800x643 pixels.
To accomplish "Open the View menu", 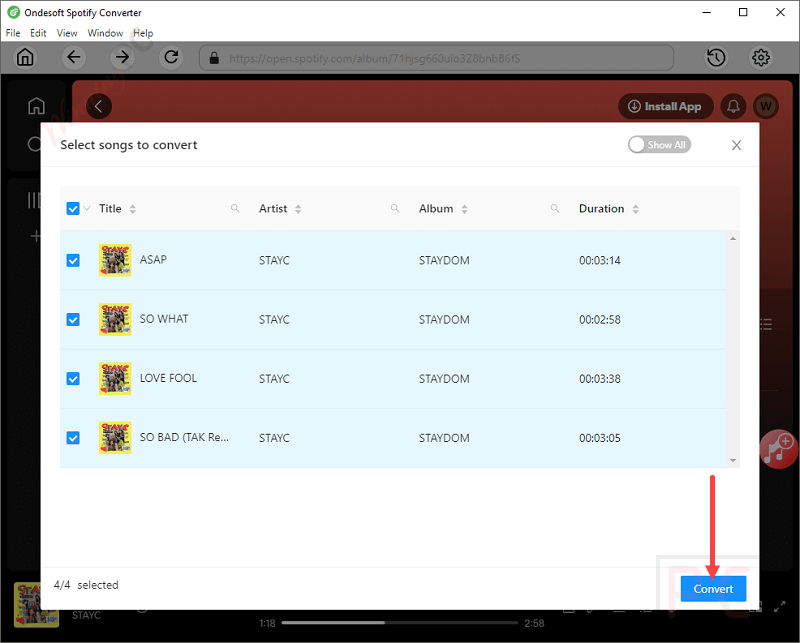I will [x=67, y=33].
